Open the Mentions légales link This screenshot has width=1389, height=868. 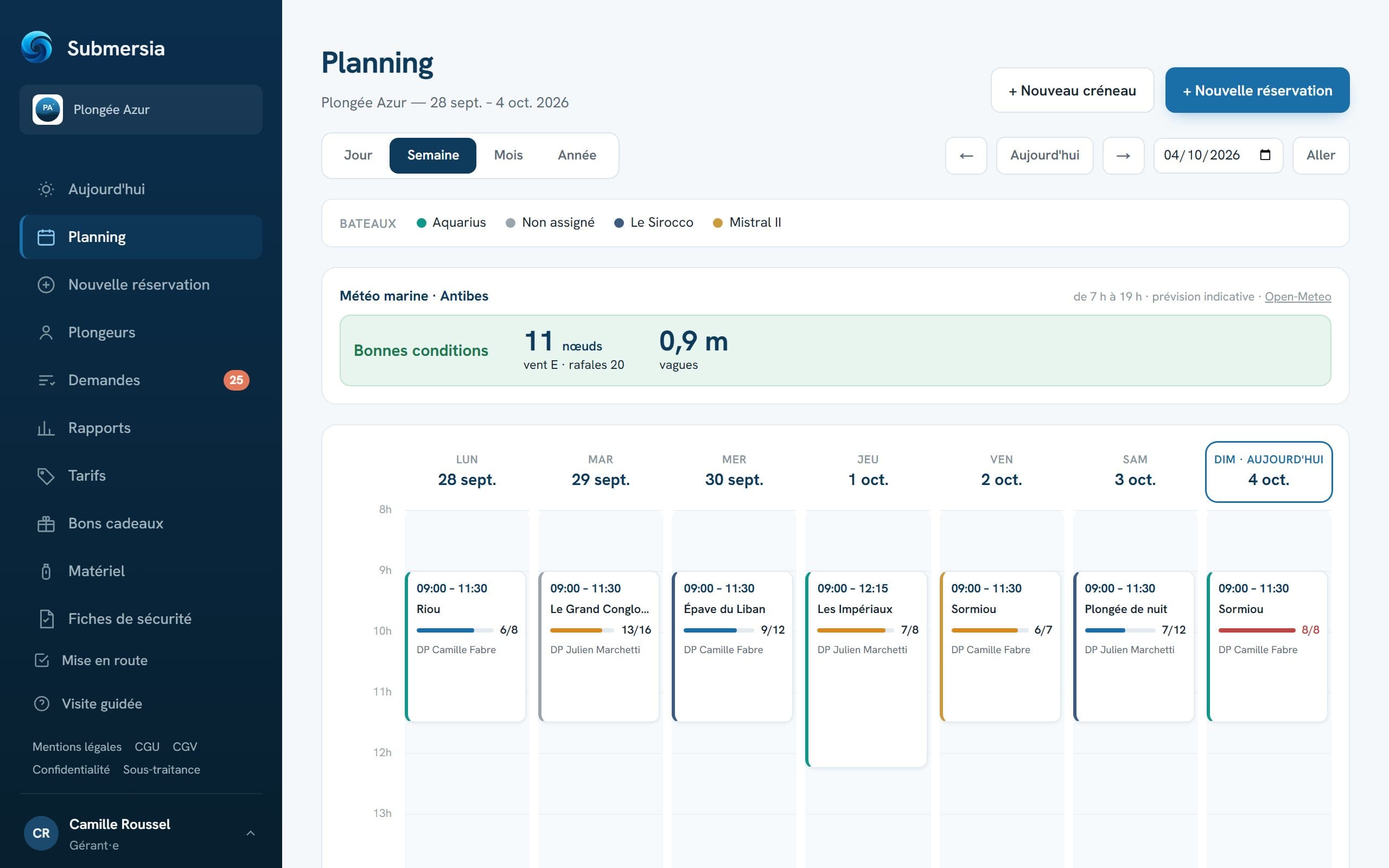[x=77, y=747]
